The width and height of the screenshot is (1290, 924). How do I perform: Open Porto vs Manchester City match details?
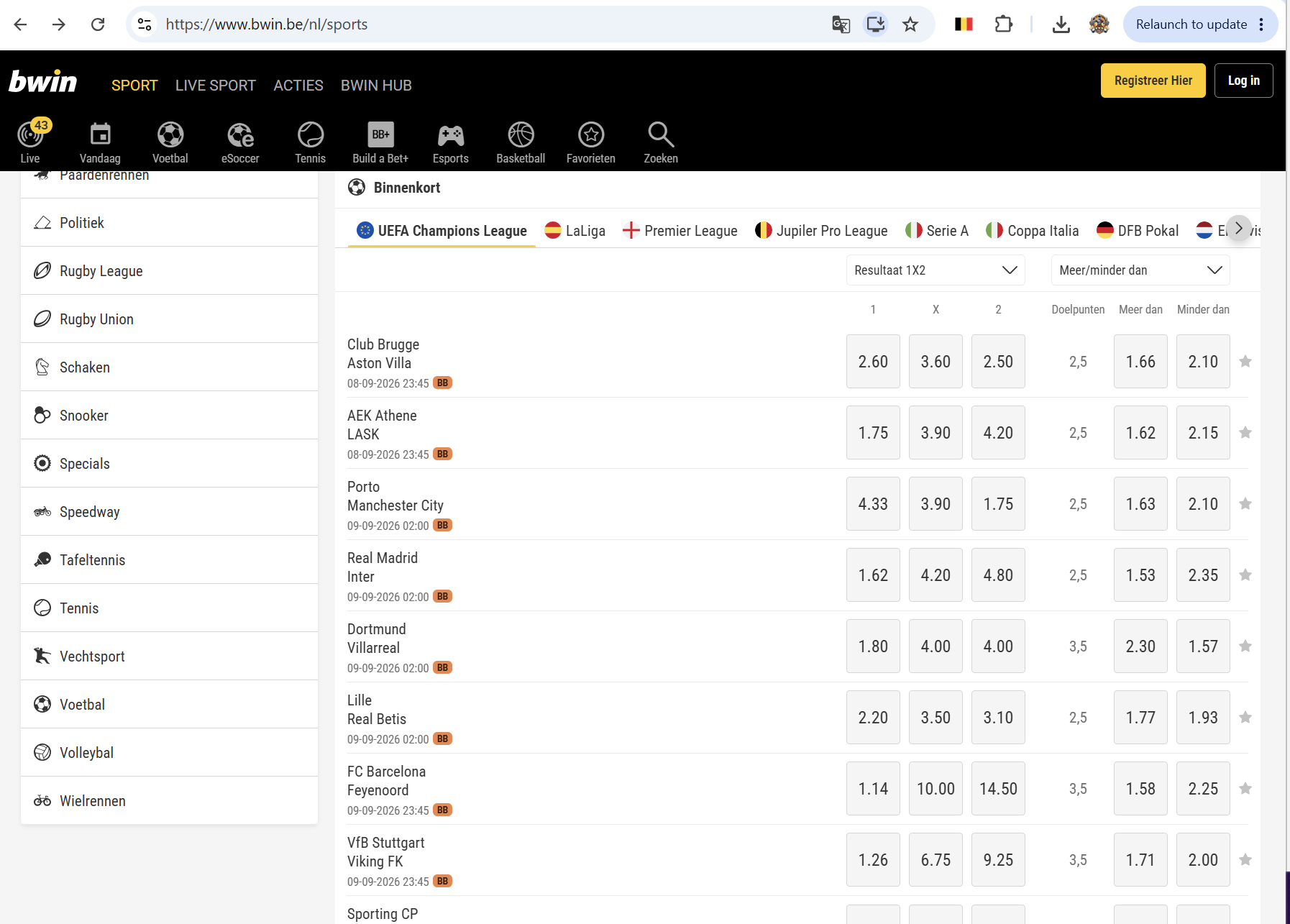click(395, 496)
